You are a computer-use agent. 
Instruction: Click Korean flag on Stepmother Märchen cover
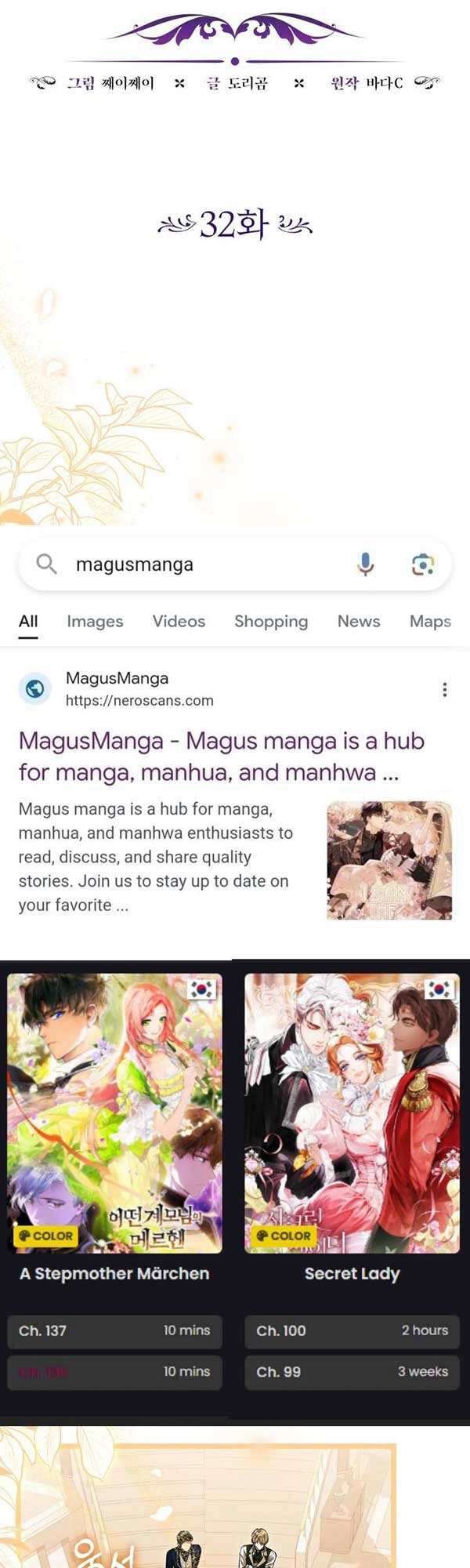[201, 989]
